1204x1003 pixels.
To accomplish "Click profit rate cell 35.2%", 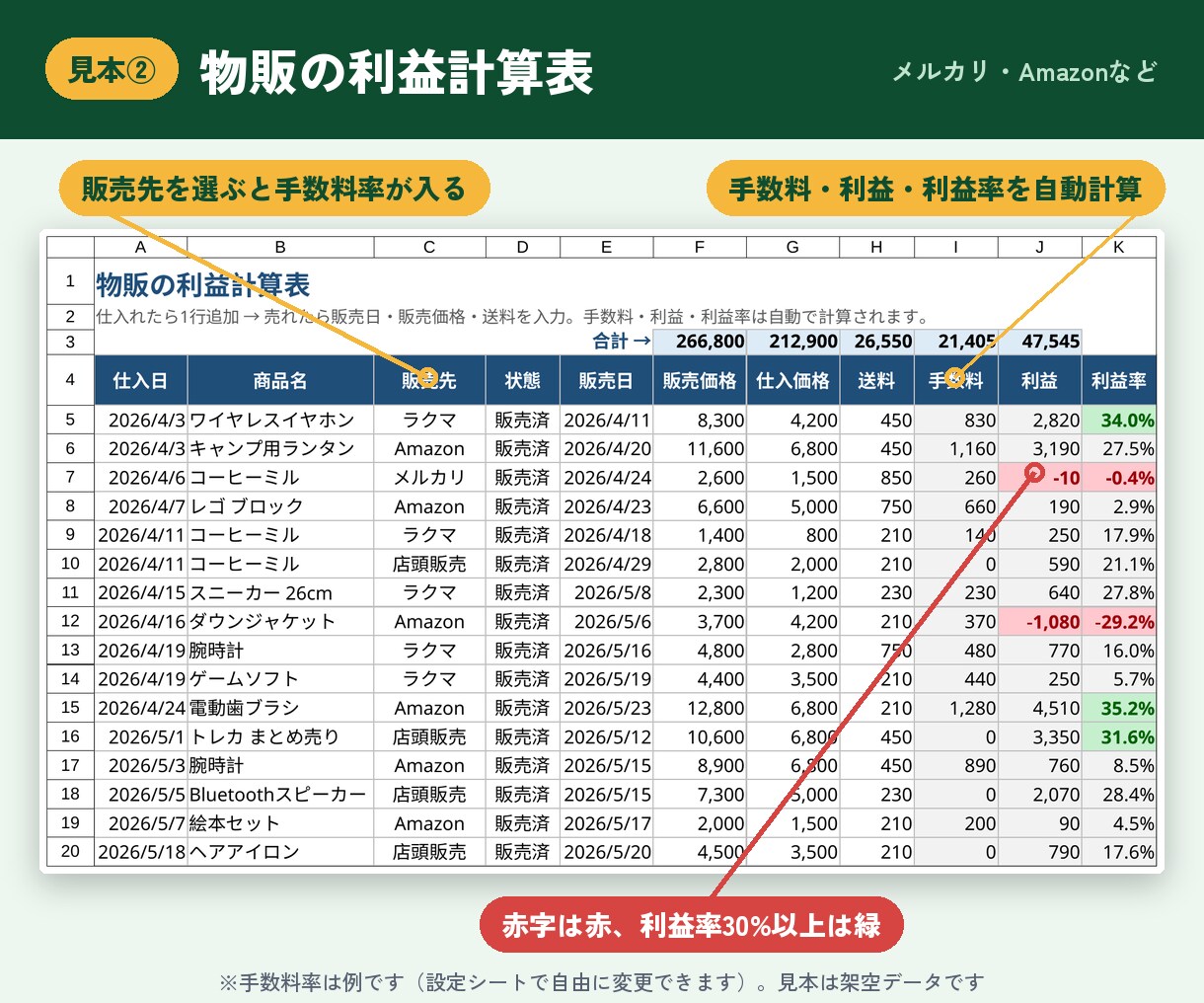I will 1118,708.
